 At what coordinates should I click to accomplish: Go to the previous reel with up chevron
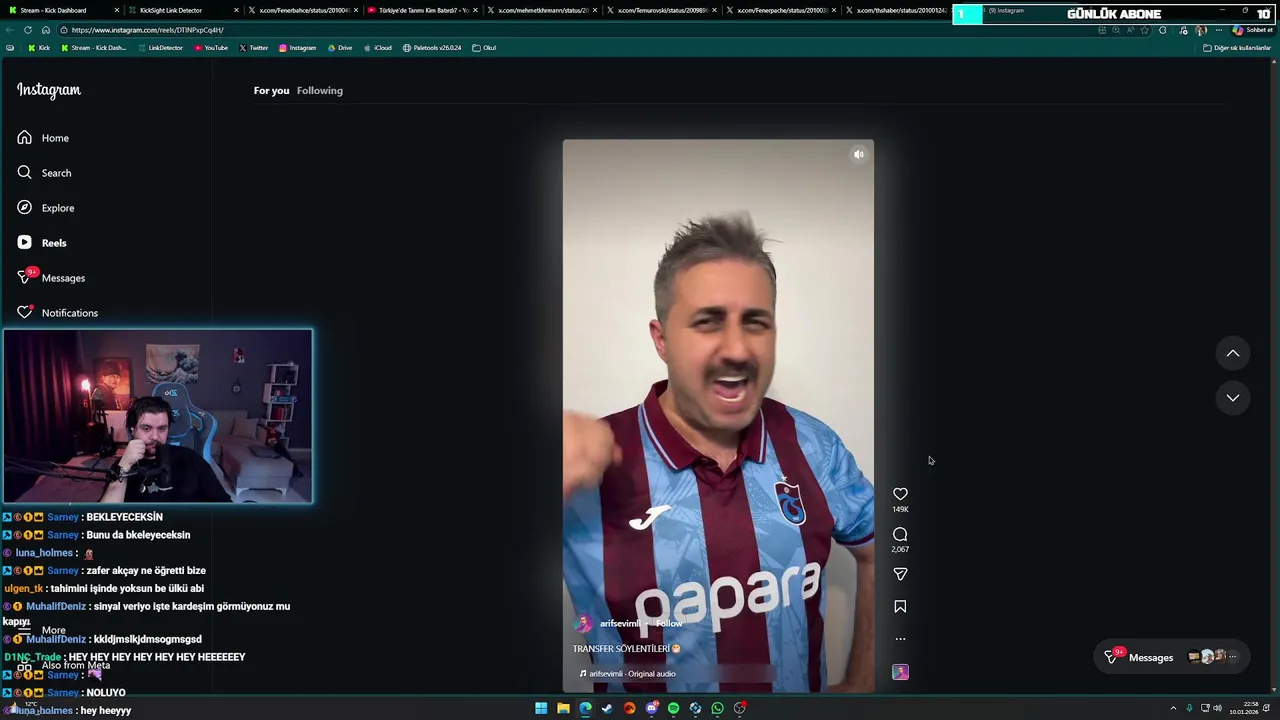(x=1233, y=353)
